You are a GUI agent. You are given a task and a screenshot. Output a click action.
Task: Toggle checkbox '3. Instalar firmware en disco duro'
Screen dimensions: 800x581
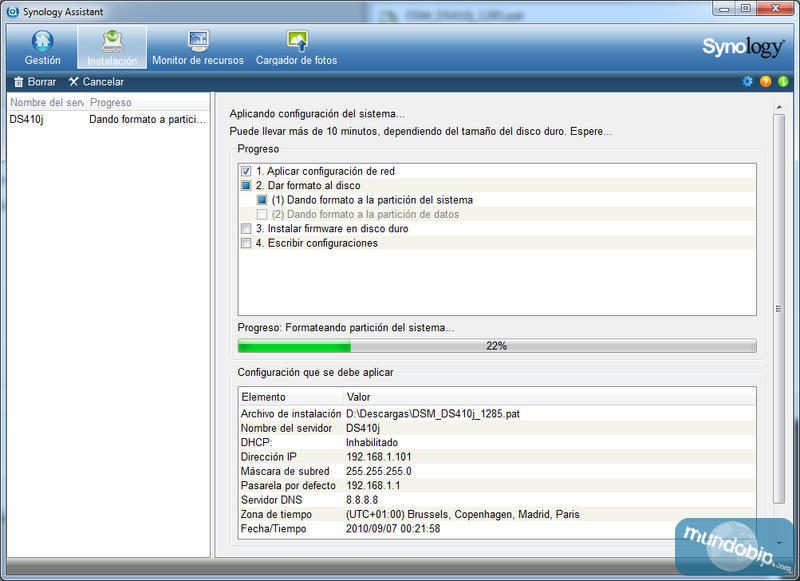point(246,229)
